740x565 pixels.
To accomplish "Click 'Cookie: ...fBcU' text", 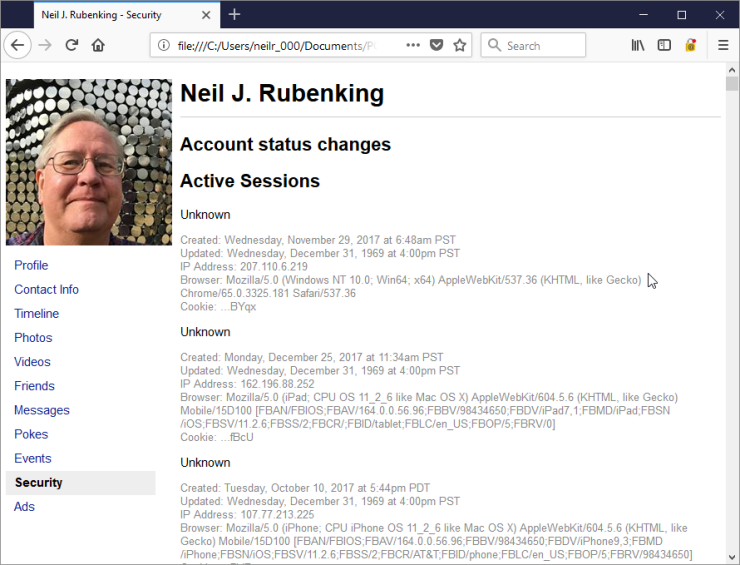I will point(217,437).
